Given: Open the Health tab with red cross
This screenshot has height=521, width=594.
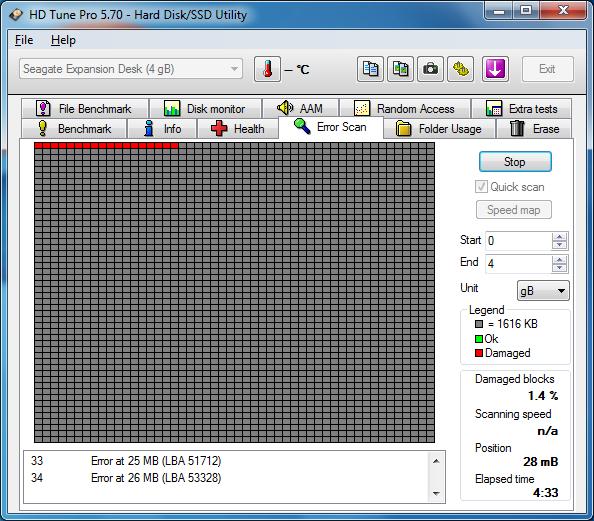Looking at the screenshot, I should [x=238, y=129].
